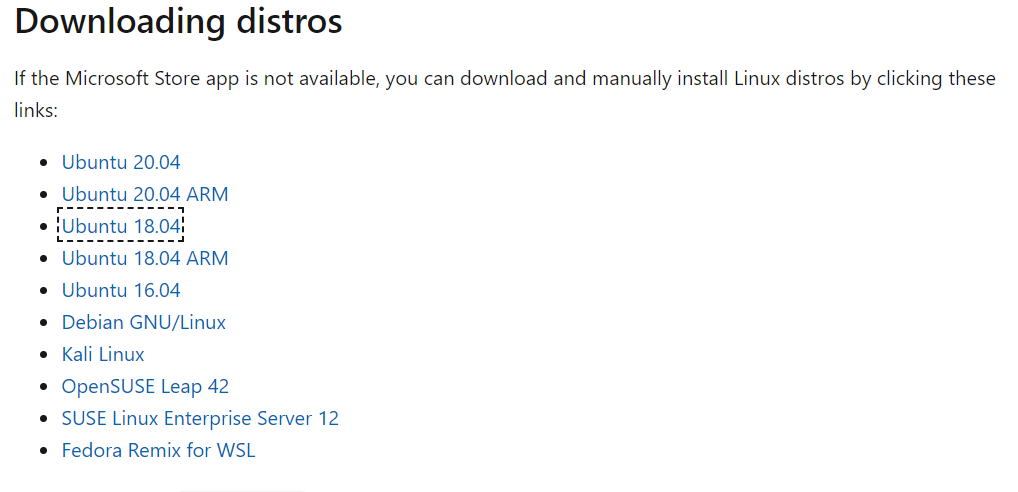Open the Ubuntu 20.04 download link
This screenshot has height=492, width=1018.
pyautogui.click(x=120, y=162)
